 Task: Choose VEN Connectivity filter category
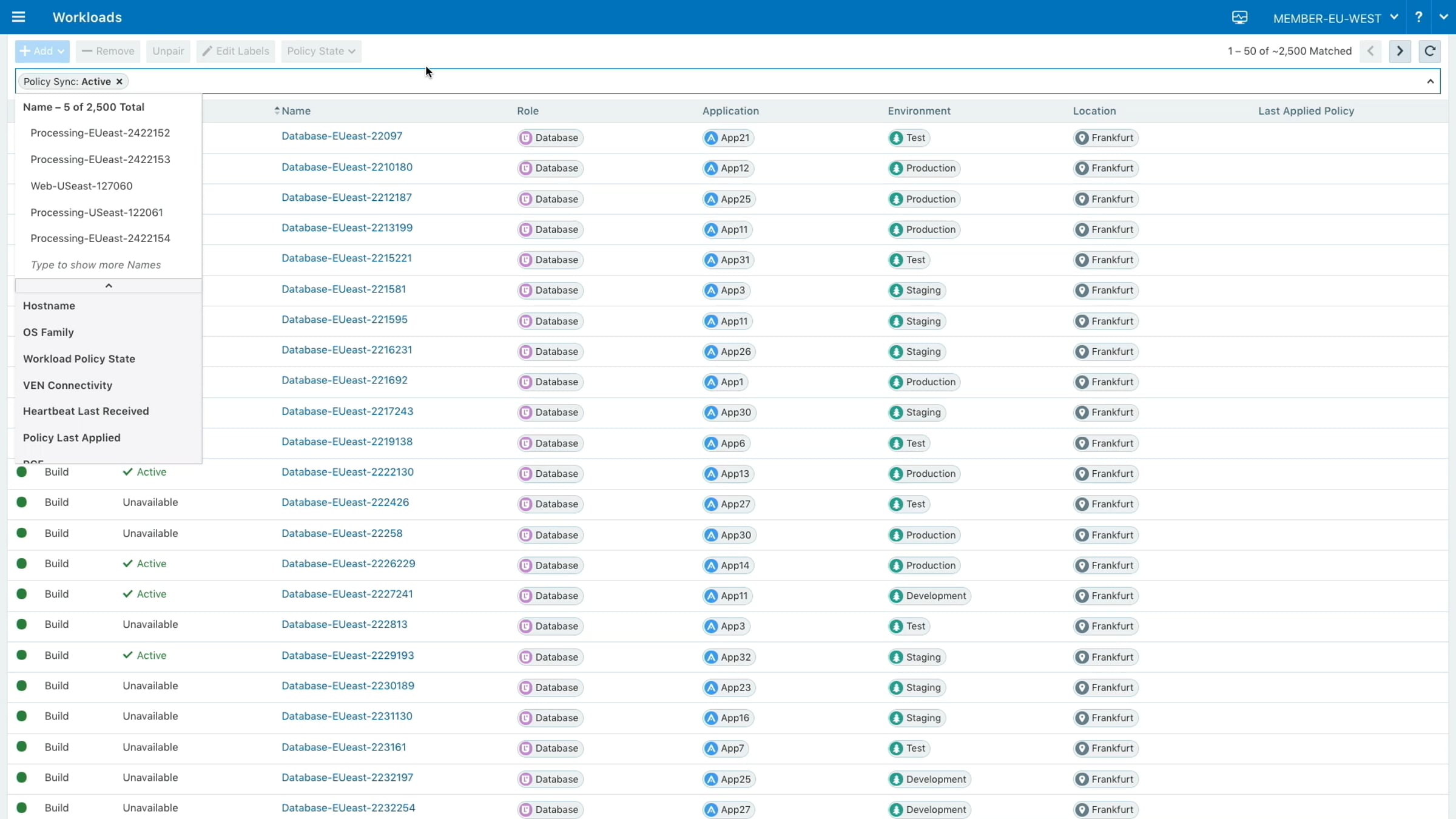(67, 385)
